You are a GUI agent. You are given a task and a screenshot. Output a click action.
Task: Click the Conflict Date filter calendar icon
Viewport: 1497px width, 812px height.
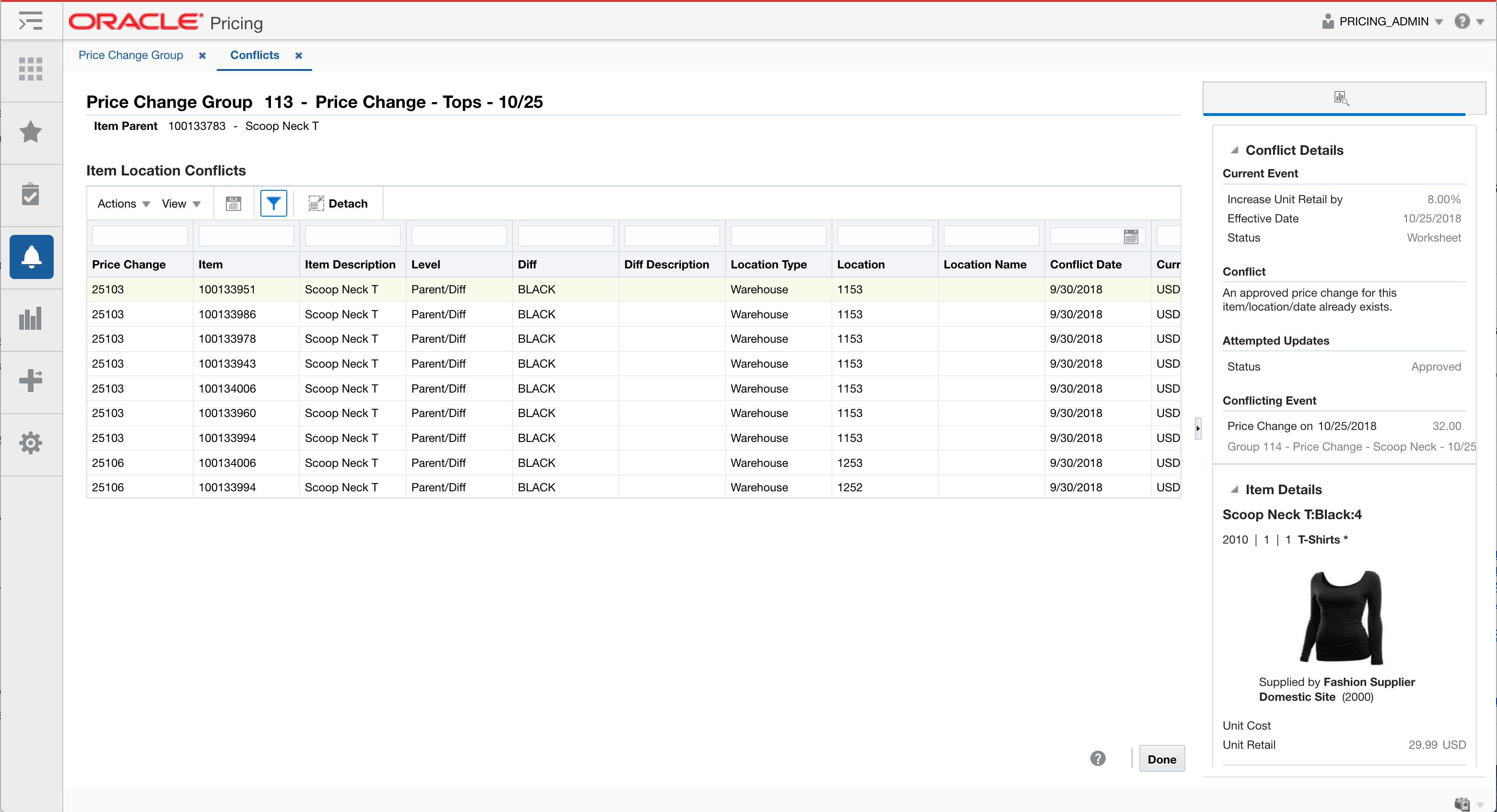tap(1130, 236)
